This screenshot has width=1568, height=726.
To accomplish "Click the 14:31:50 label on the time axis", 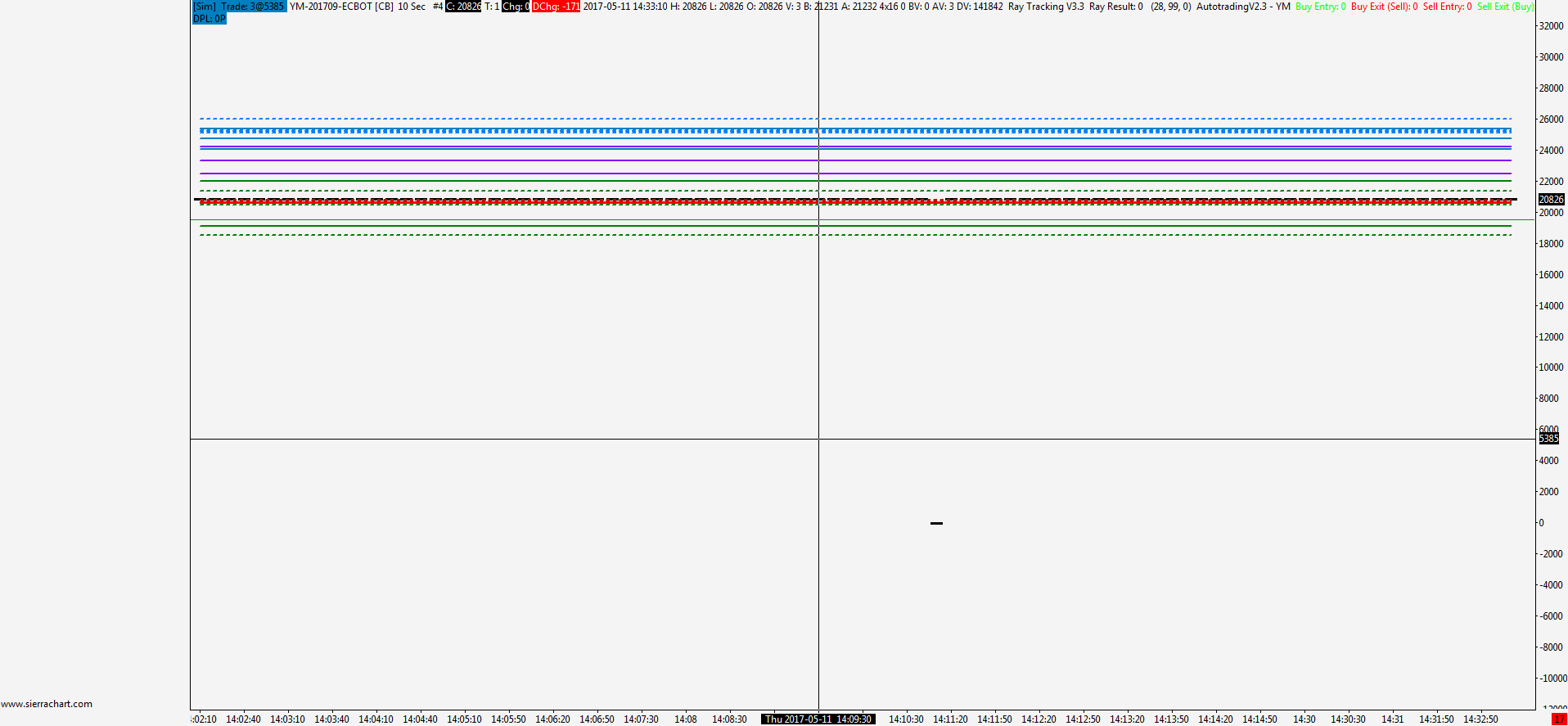I will click(x=1436, y=719).
